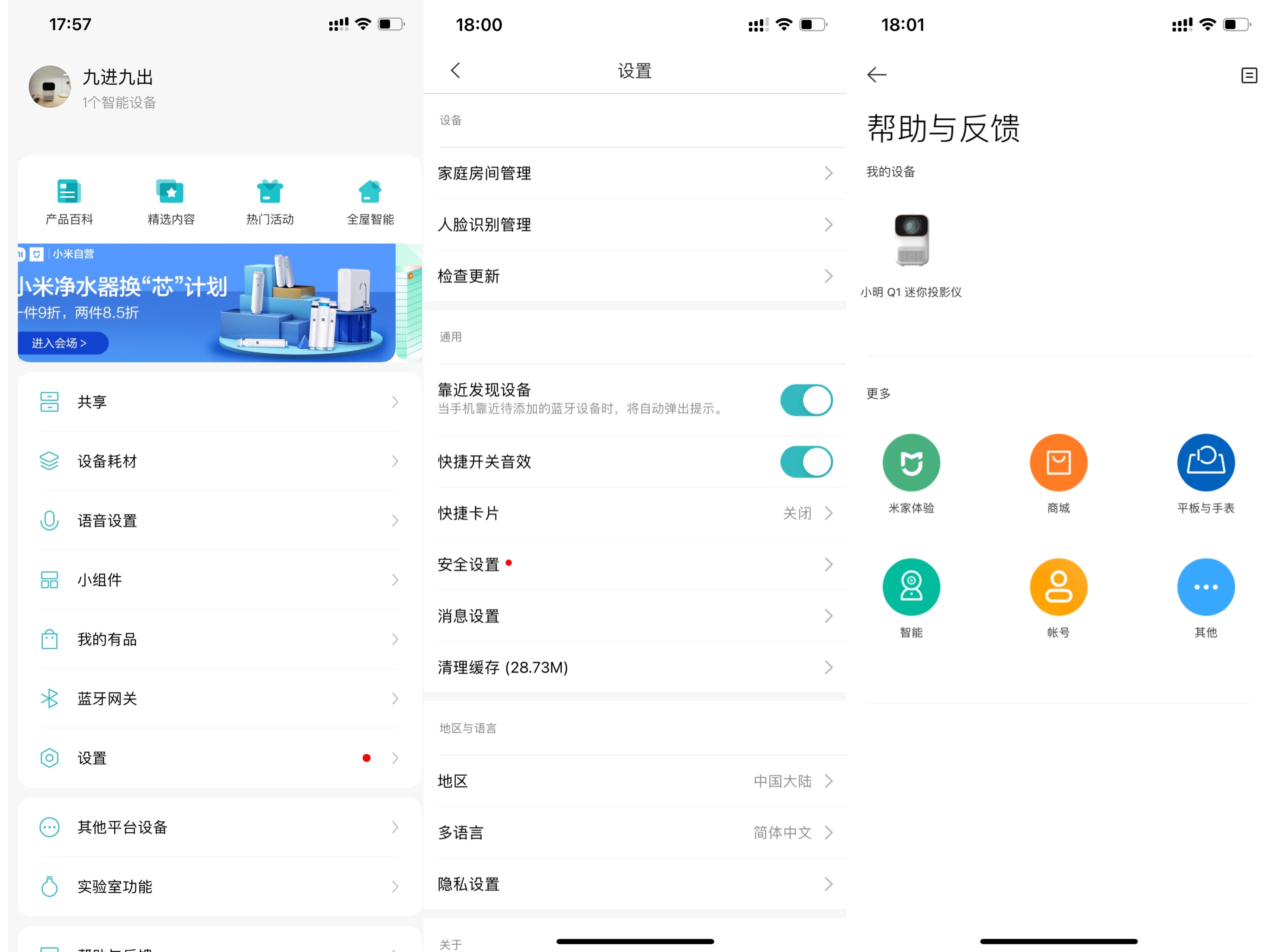Open 实验室功能 entry
Image resolution: width=1271 pixels, height=952 pixels.
point(220,887)
